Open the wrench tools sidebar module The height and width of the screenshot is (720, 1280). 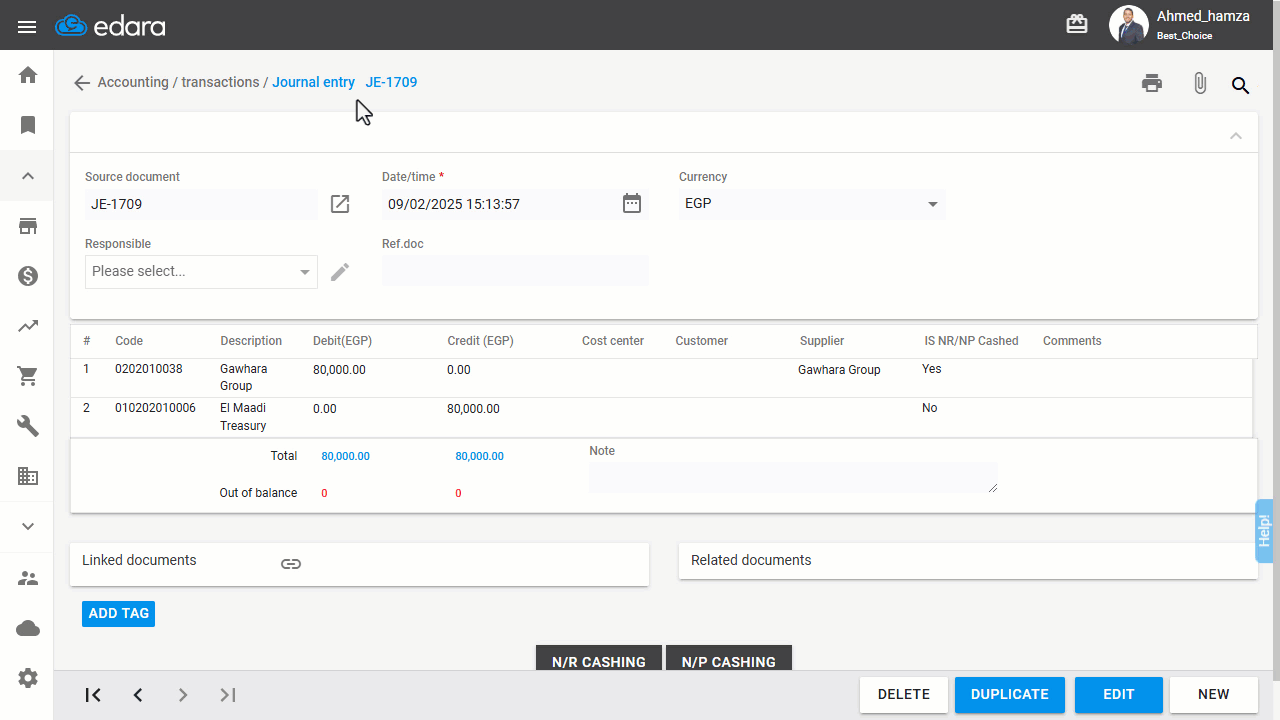tap(28, 426)
